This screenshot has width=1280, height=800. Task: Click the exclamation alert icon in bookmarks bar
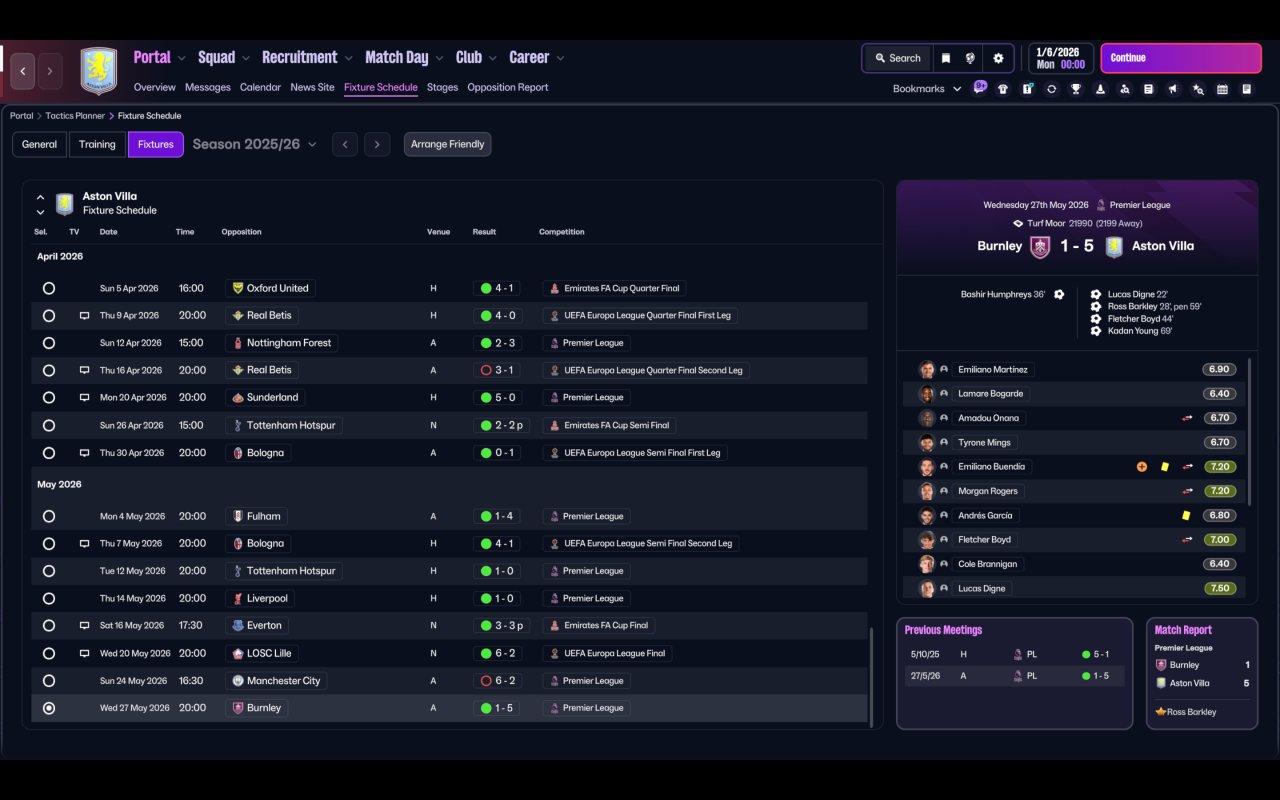click(x=1027, y=89)
